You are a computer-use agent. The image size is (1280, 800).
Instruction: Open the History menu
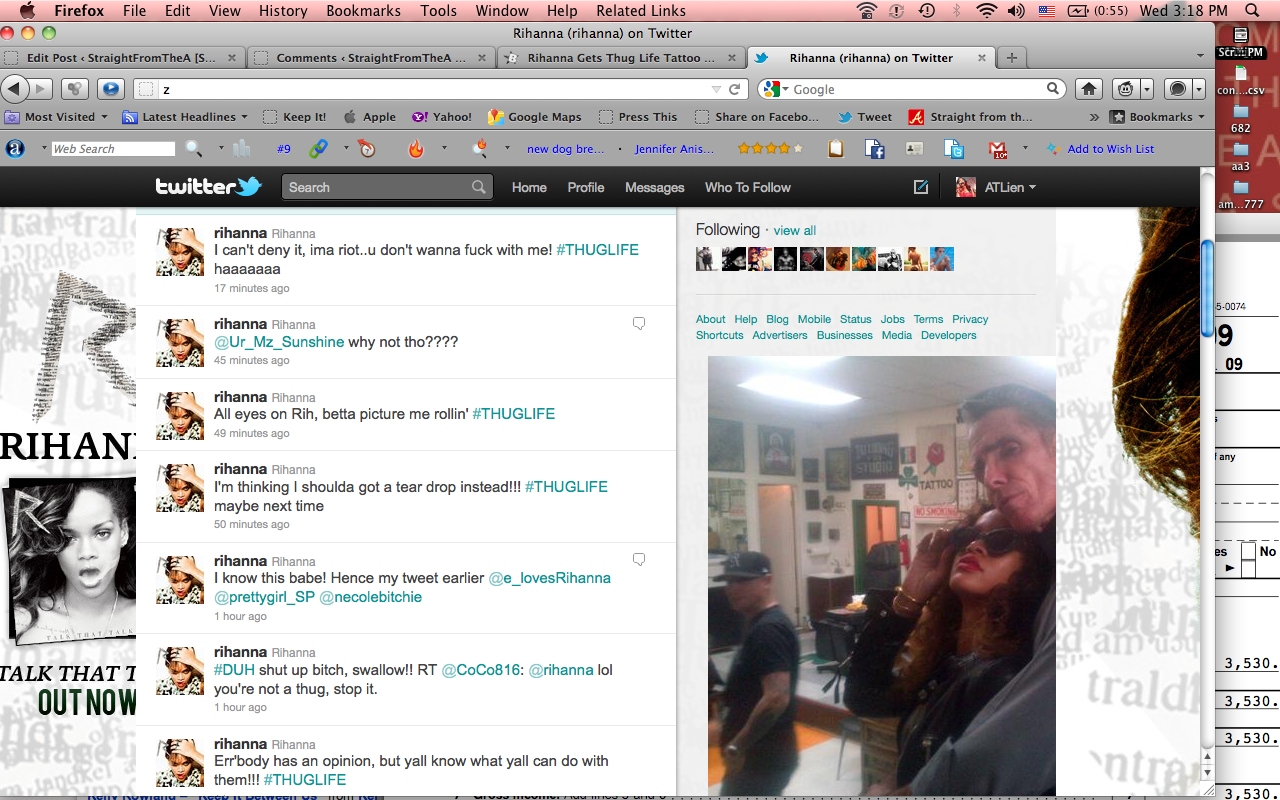[283, 11]
